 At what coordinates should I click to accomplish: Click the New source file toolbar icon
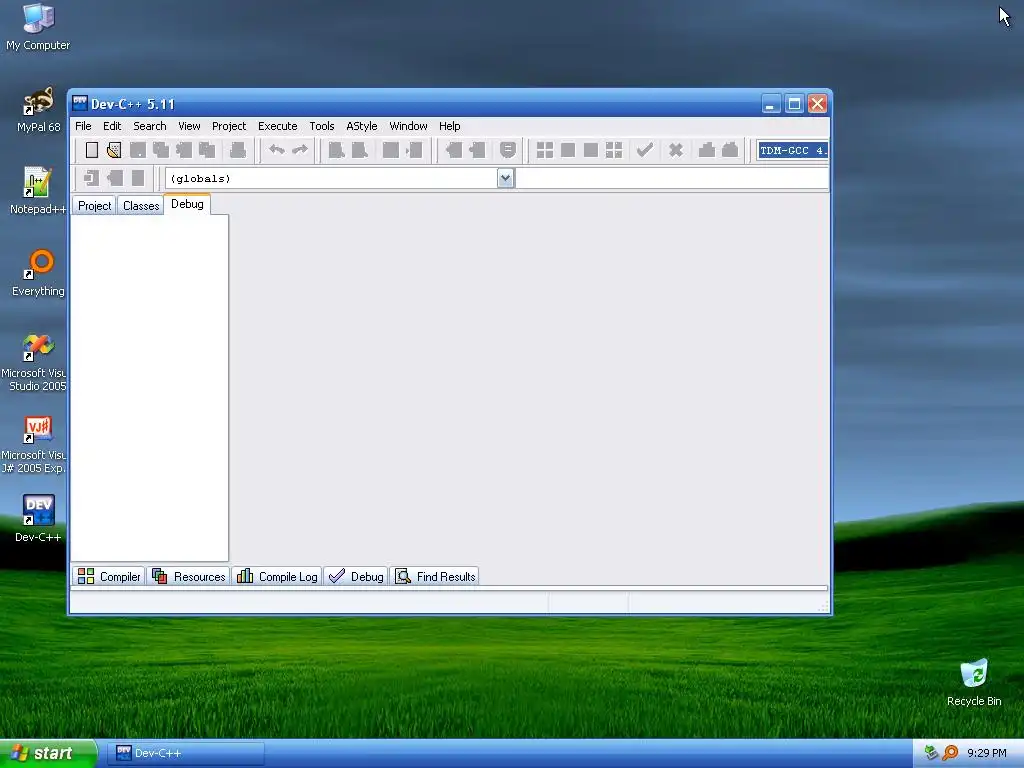point(92,150)
